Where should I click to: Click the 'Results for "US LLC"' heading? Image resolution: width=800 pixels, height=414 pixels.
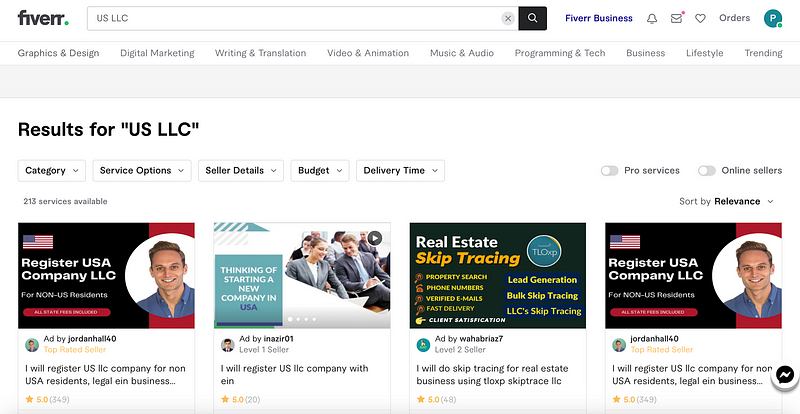[108, 129]
